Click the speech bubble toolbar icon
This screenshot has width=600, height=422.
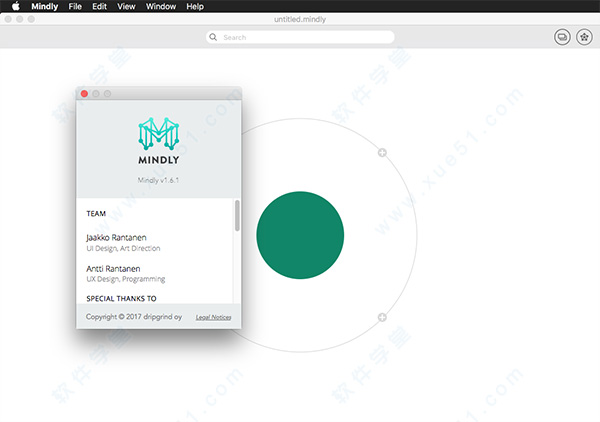click(562, 37)
